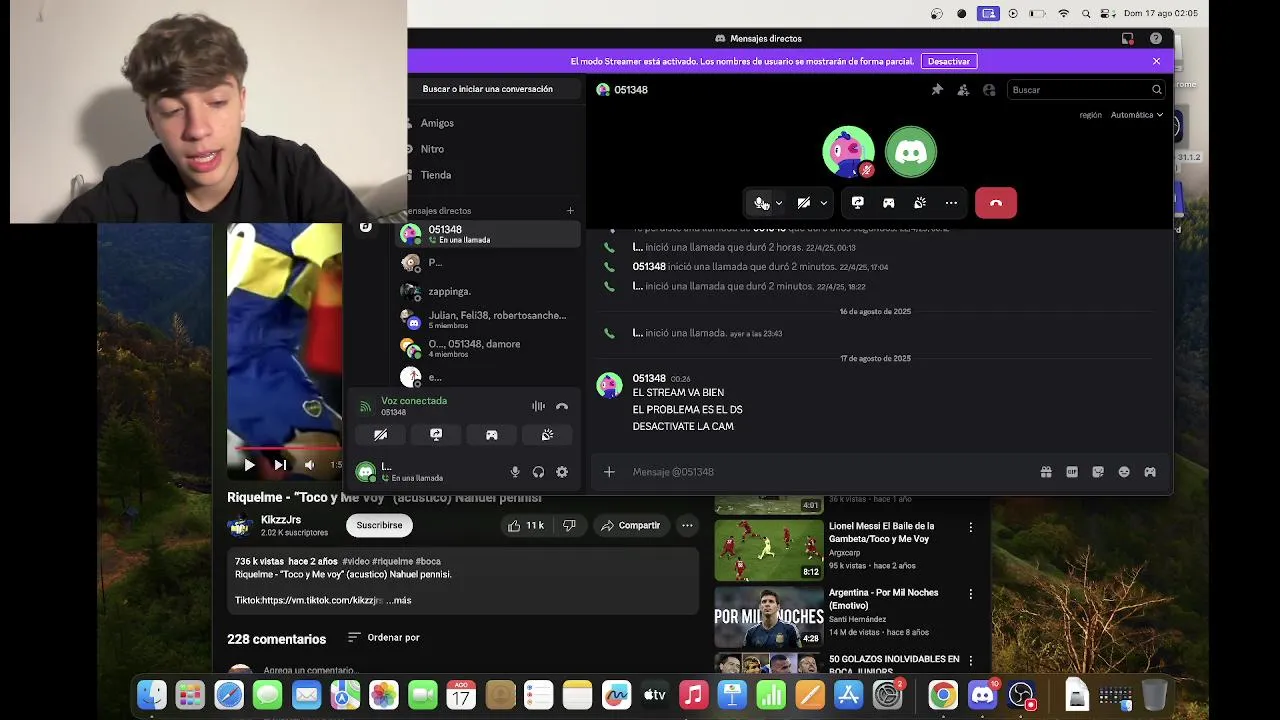1280x720 pixels.
Task: Open the región Automática dropdown
Action: tap(1138, 115)
